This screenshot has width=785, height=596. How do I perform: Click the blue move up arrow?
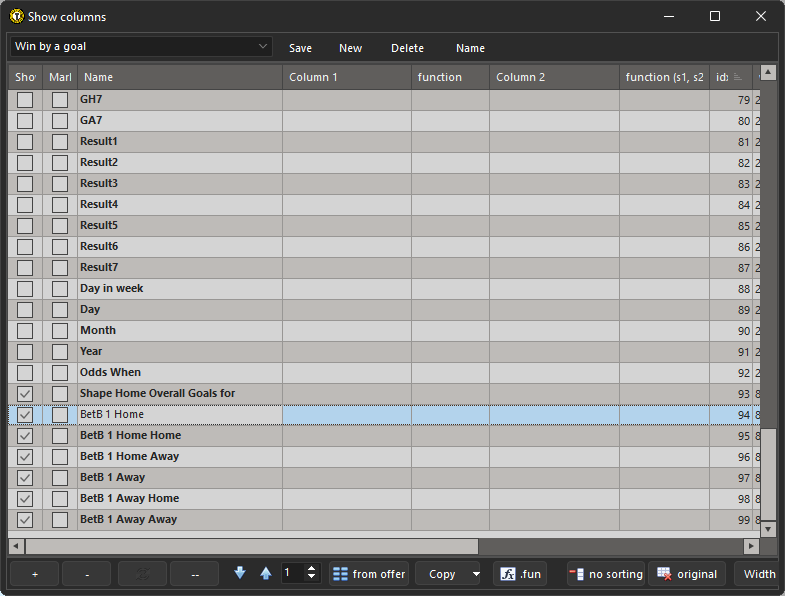coord(265,573)
